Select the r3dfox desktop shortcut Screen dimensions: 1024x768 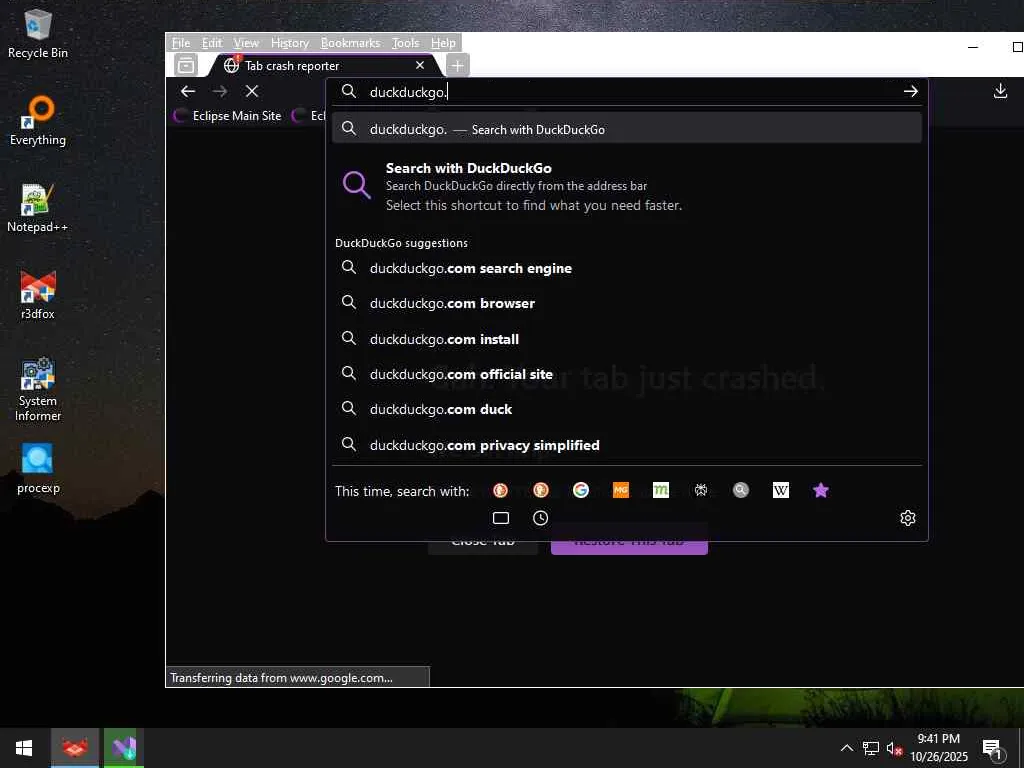tap(38, 295)
